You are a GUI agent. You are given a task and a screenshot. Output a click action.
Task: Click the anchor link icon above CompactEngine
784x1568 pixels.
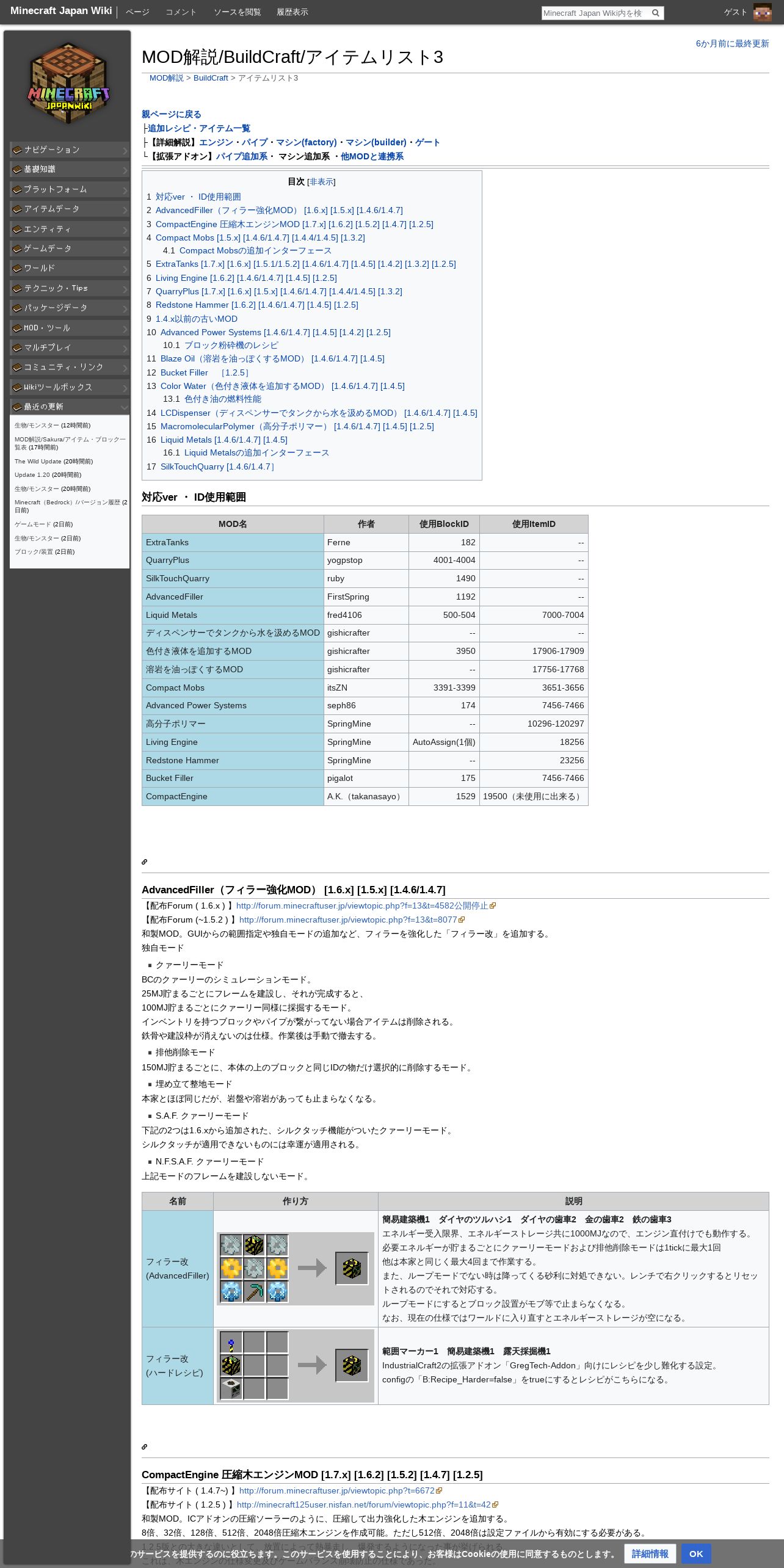[x=145, y=1446]
